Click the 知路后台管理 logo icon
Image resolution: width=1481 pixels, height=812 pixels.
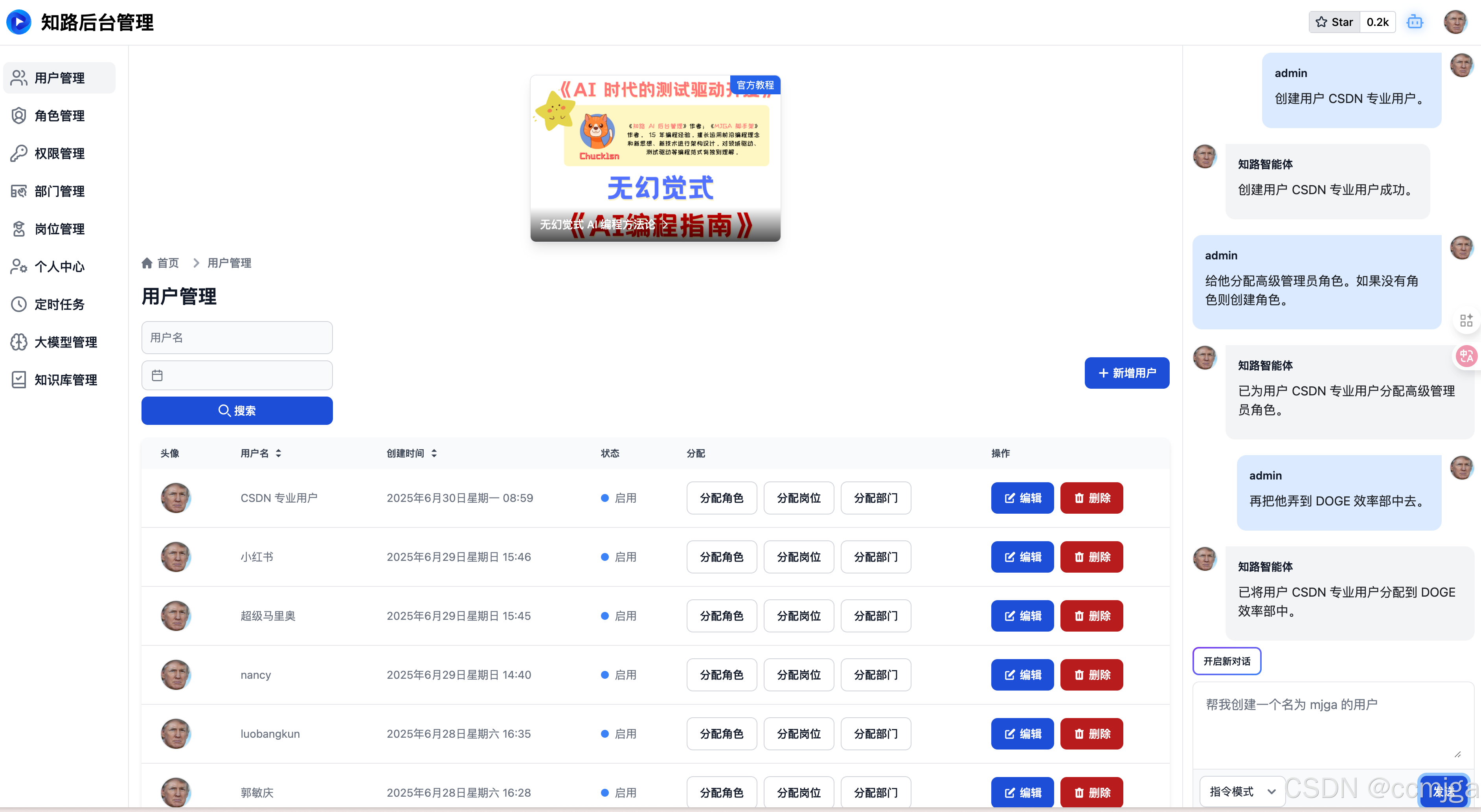tap(18, 22)
